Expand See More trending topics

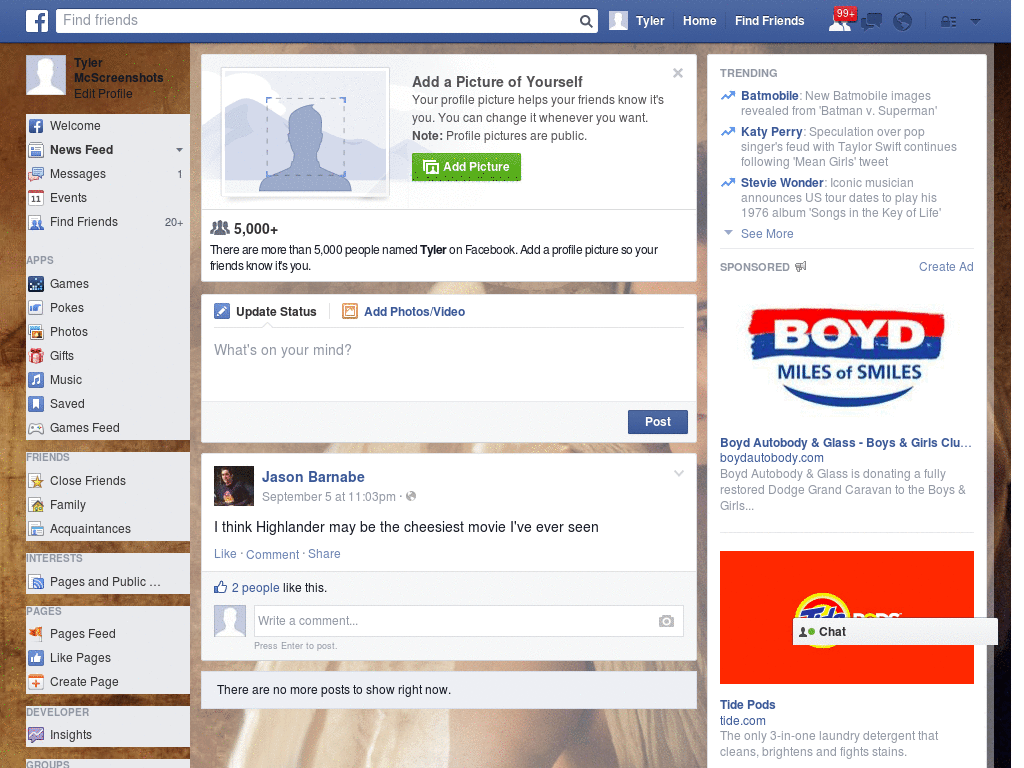[x=767, y=234]
